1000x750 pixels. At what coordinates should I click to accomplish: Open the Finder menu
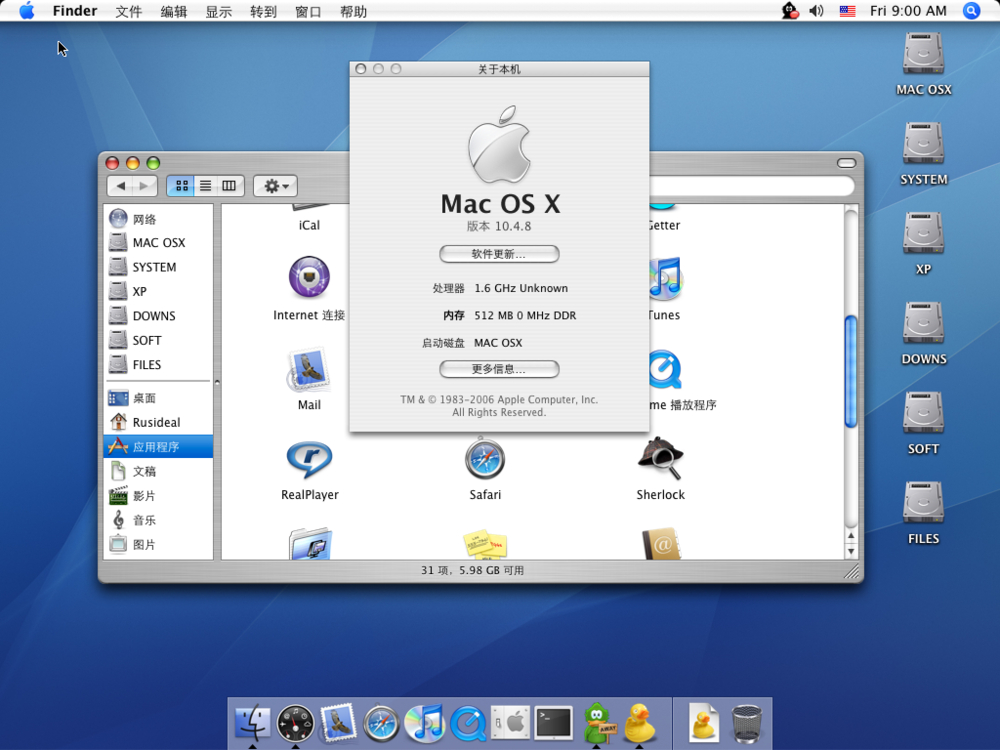pos(75,11)
